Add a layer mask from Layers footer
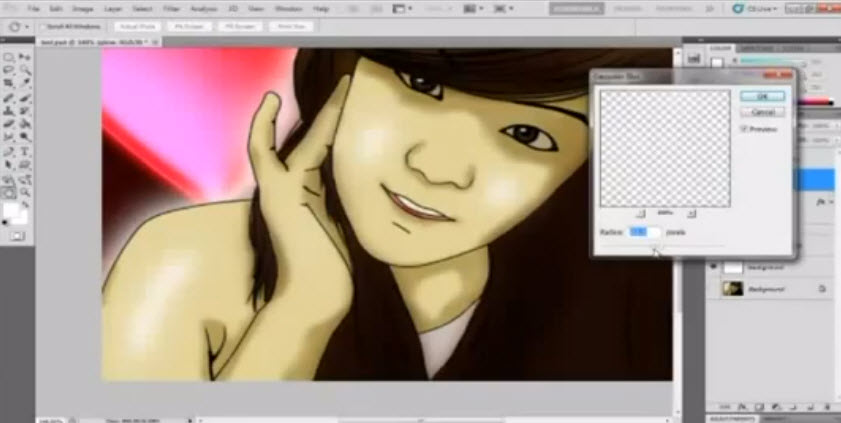This screenshot has height=423, width=841. tap(760, 407)
